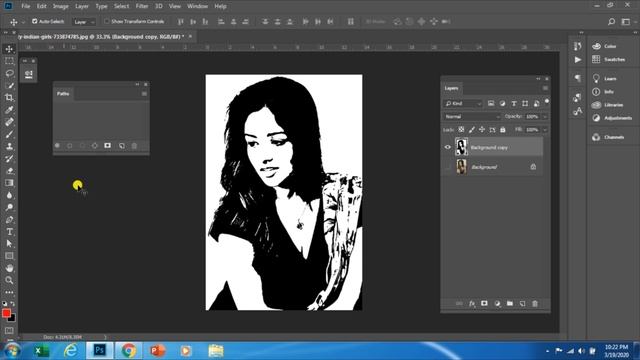Screen dimensions: 640x360
Task: Open the Search icon in options bar
Action: 611,22
